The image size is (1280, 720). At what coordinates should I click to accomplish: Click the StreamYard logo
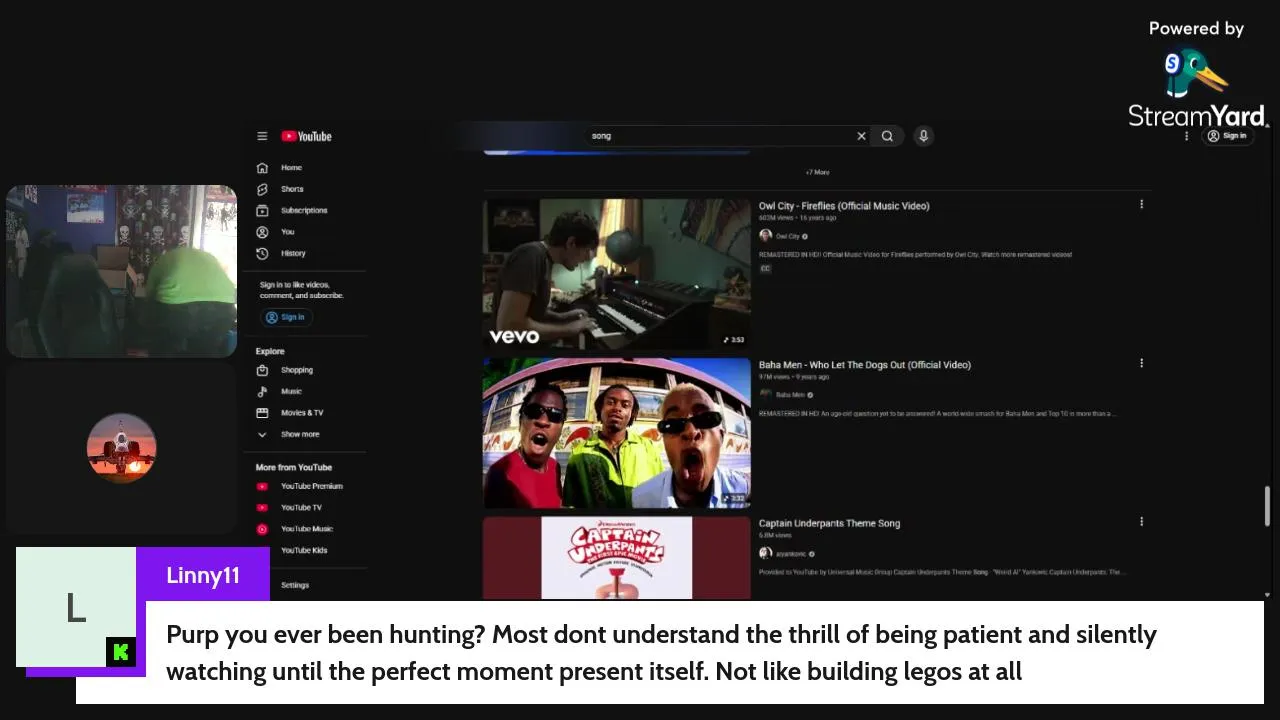(x=1196, y=89)
